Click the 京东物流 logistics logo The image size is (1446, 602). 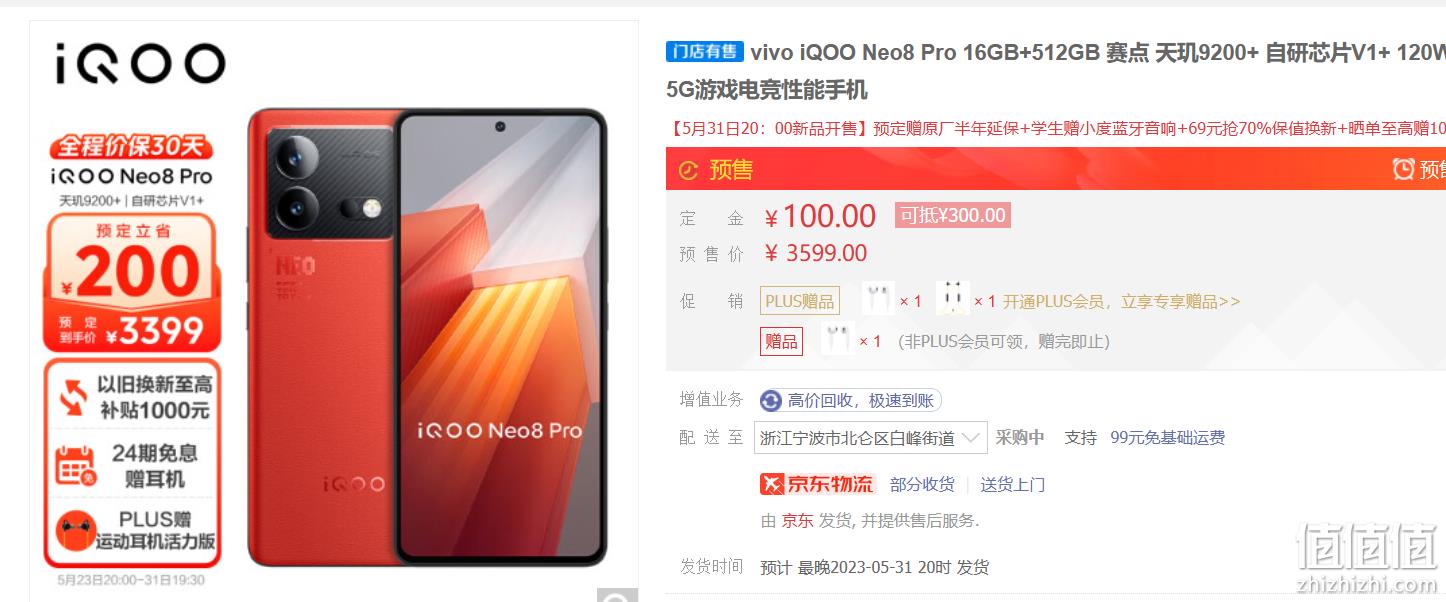pyautogui.click(x=817, y=484)
